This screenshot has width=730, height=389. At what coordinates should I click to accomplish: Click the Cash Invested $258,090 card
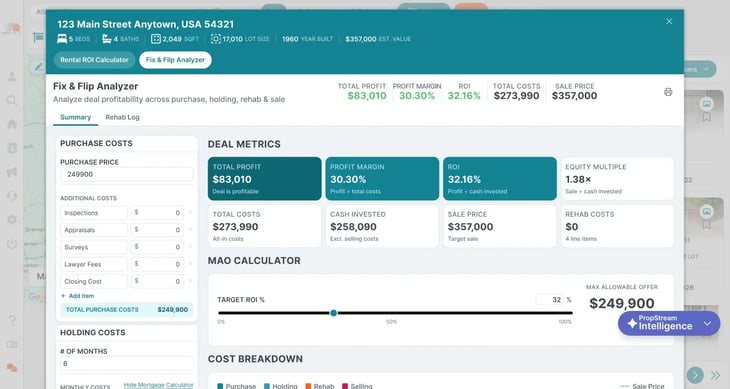(x=382, y=226)
